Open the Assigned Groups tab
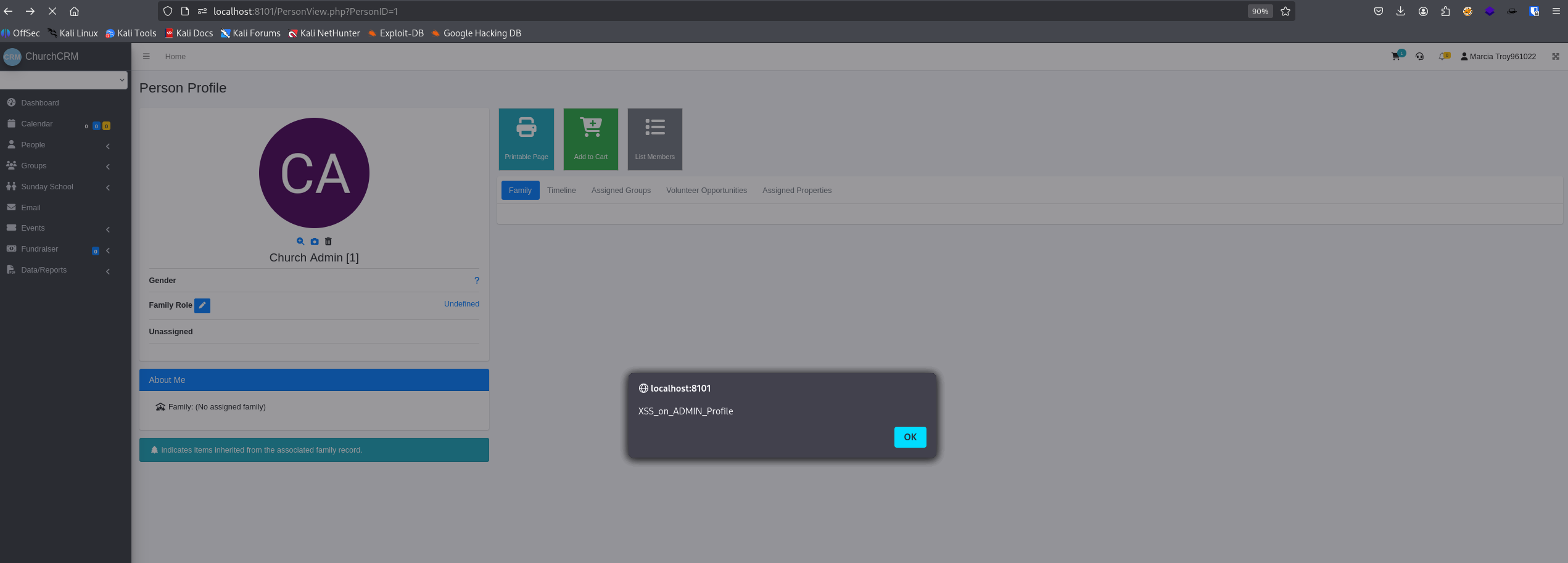The image size is (1568, 563). coord(621,191)
